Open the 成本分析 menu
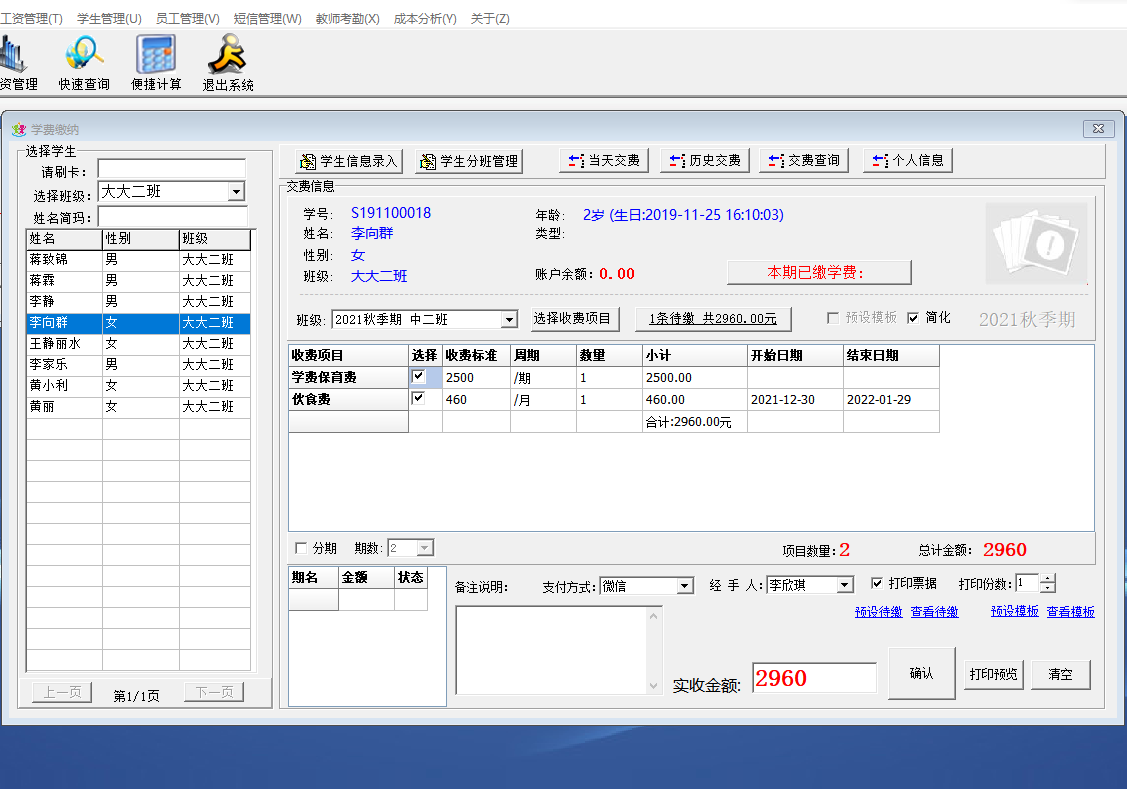 [425, 19]
